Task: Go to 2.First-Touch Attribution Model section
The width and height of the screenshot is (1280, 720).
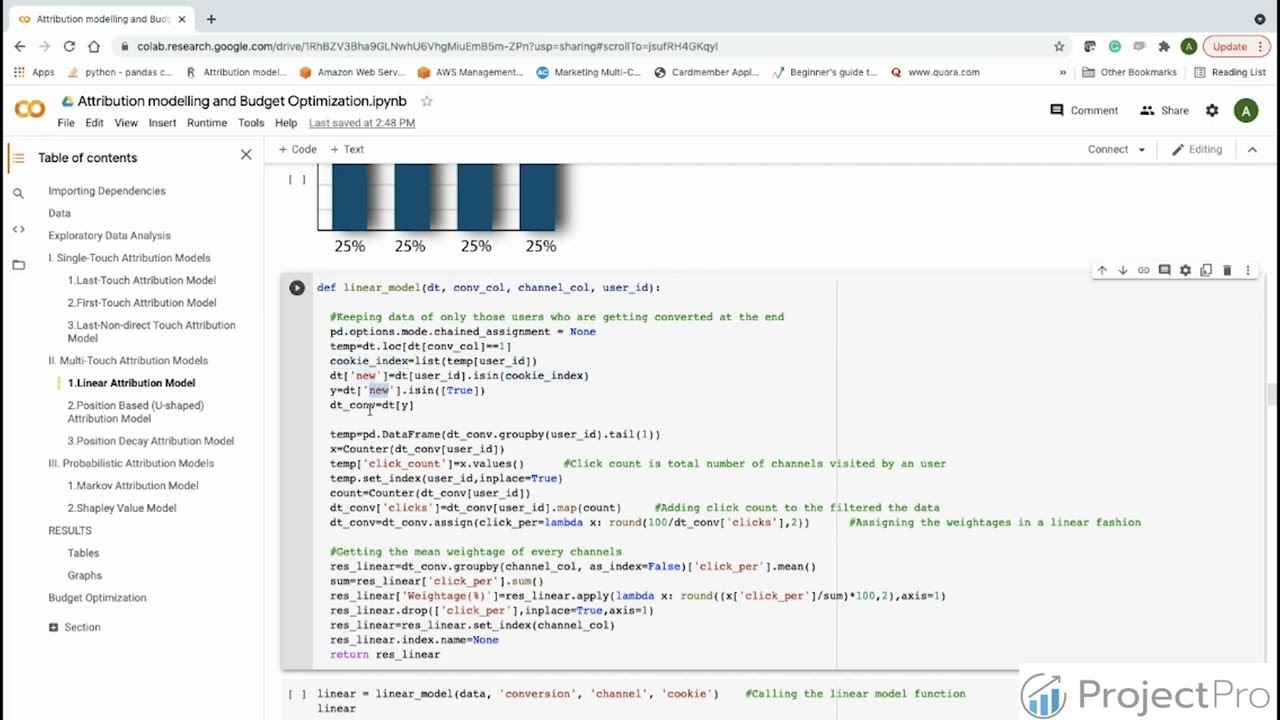Action: pyautogui.click(x=142, y=303)
